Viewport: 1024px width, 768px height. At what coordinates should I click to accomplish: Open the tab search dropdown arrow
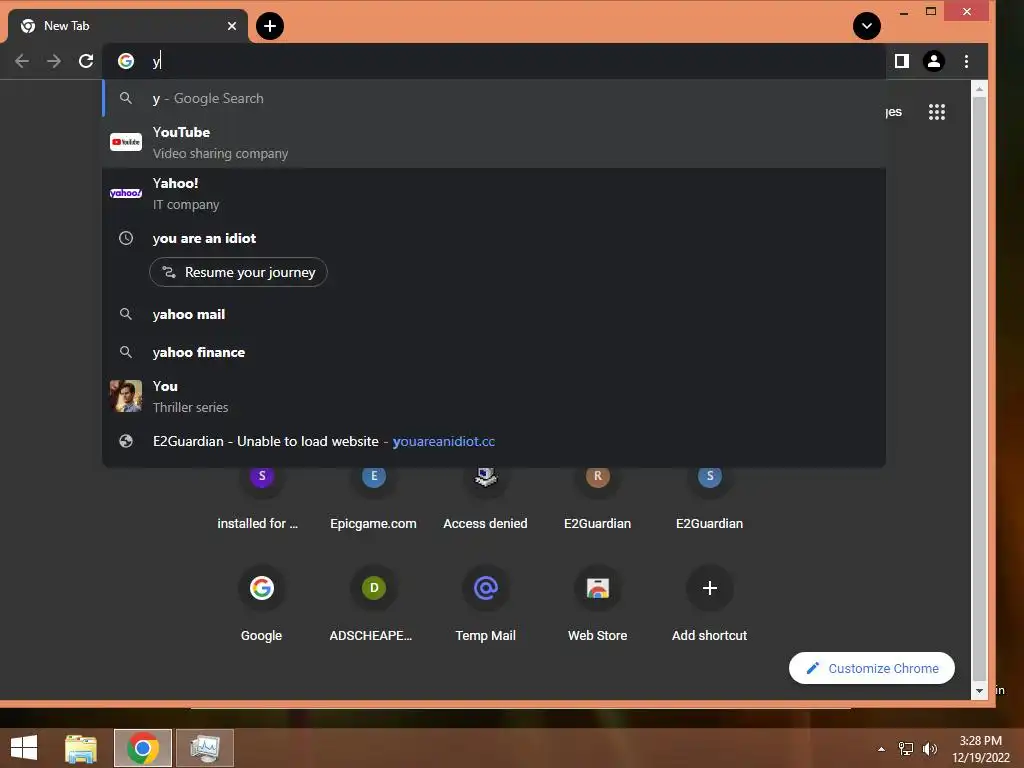[x=867, y=26]
